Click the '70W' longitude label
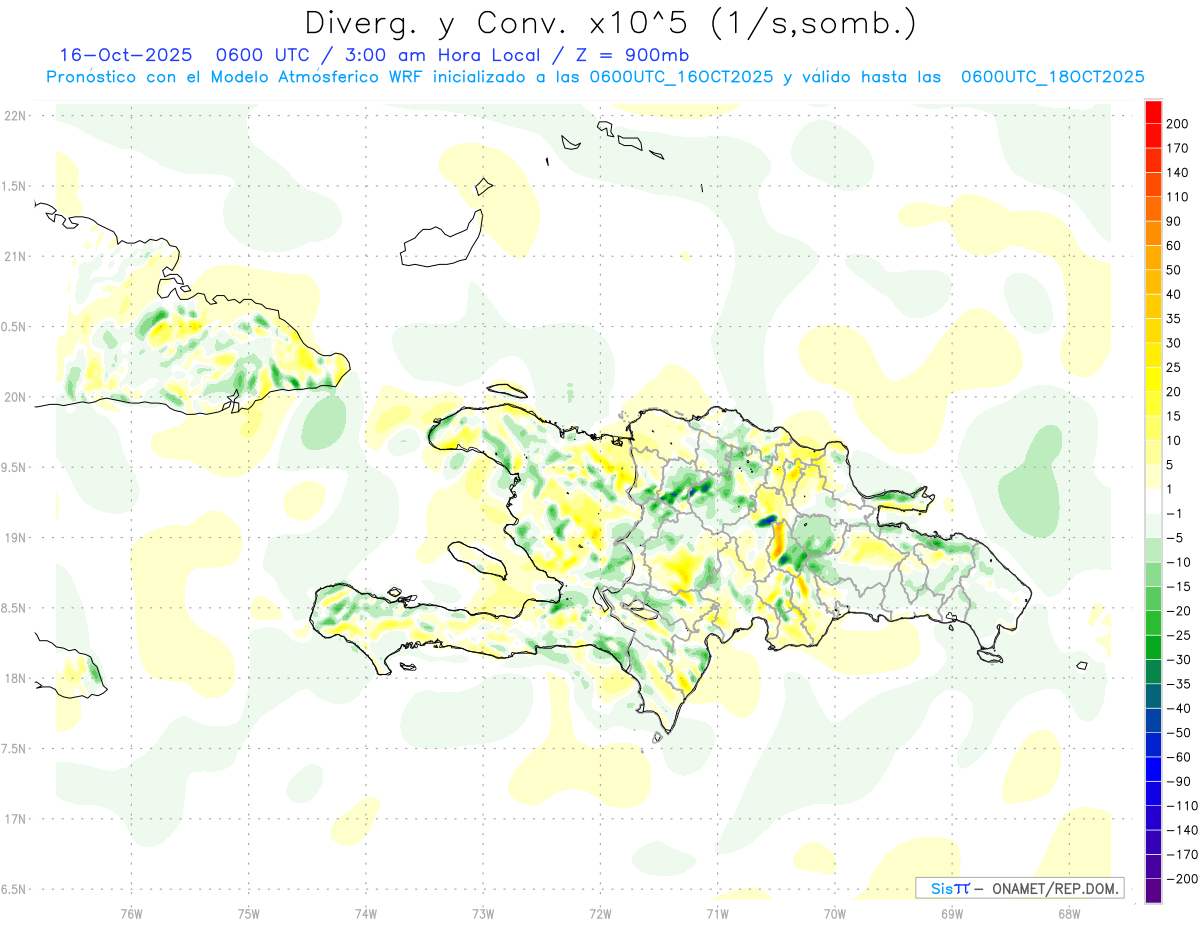 click(834, 913)
